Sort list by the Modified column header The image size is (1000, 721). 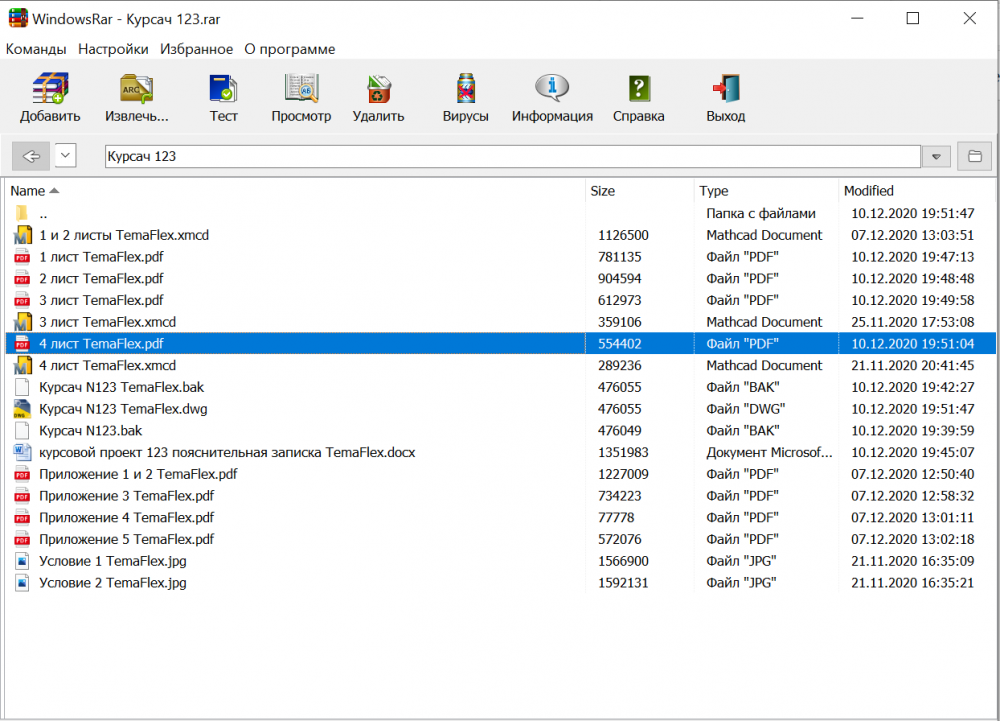[868, 191]
